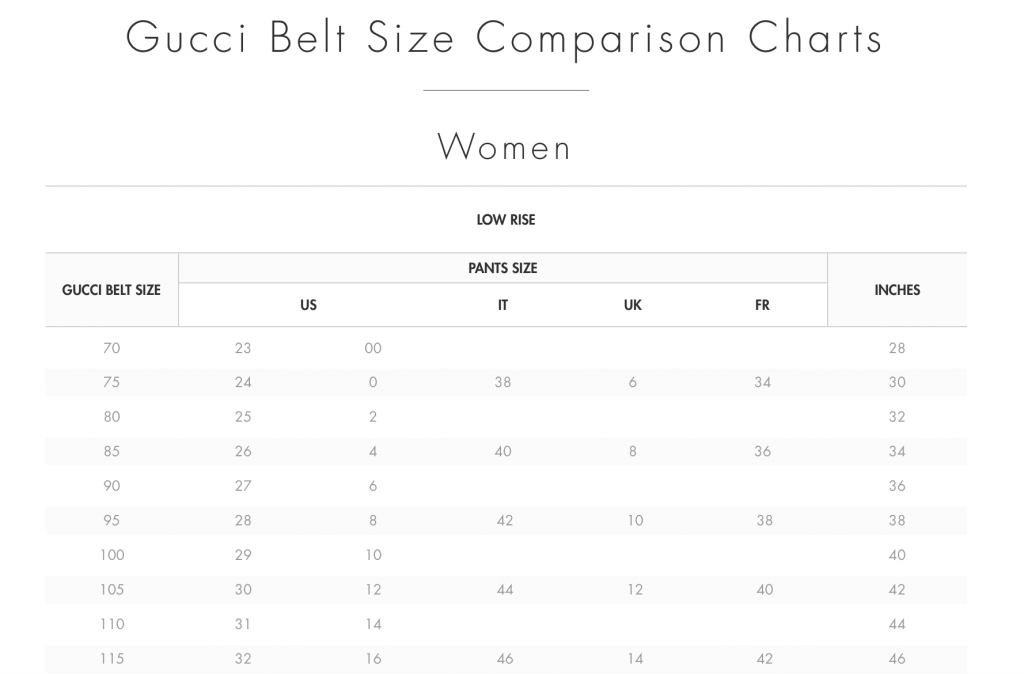
Task: Click belt size 85 cell
Action: point(112,451)
